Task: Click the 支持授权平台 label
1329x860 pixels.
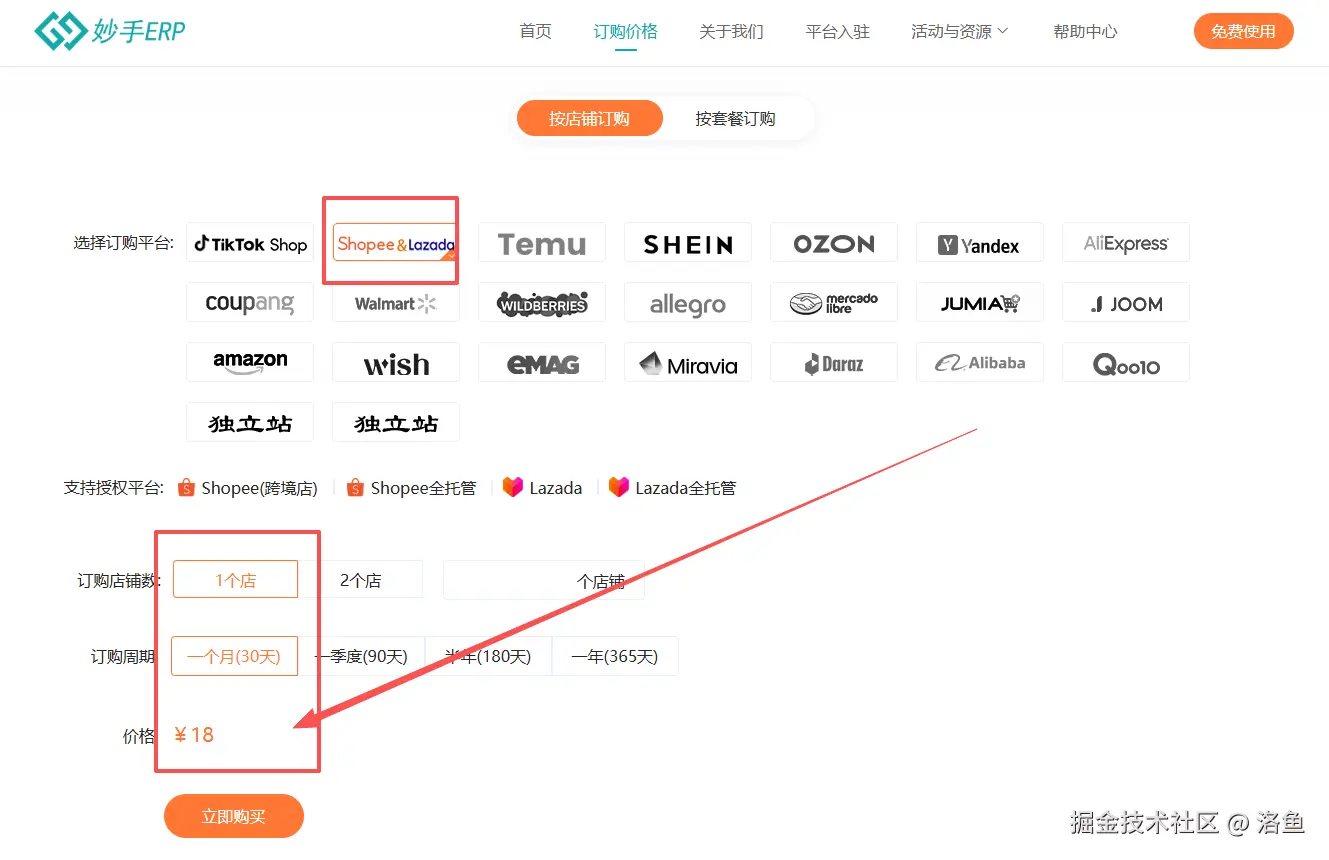Action: (113, 488)
